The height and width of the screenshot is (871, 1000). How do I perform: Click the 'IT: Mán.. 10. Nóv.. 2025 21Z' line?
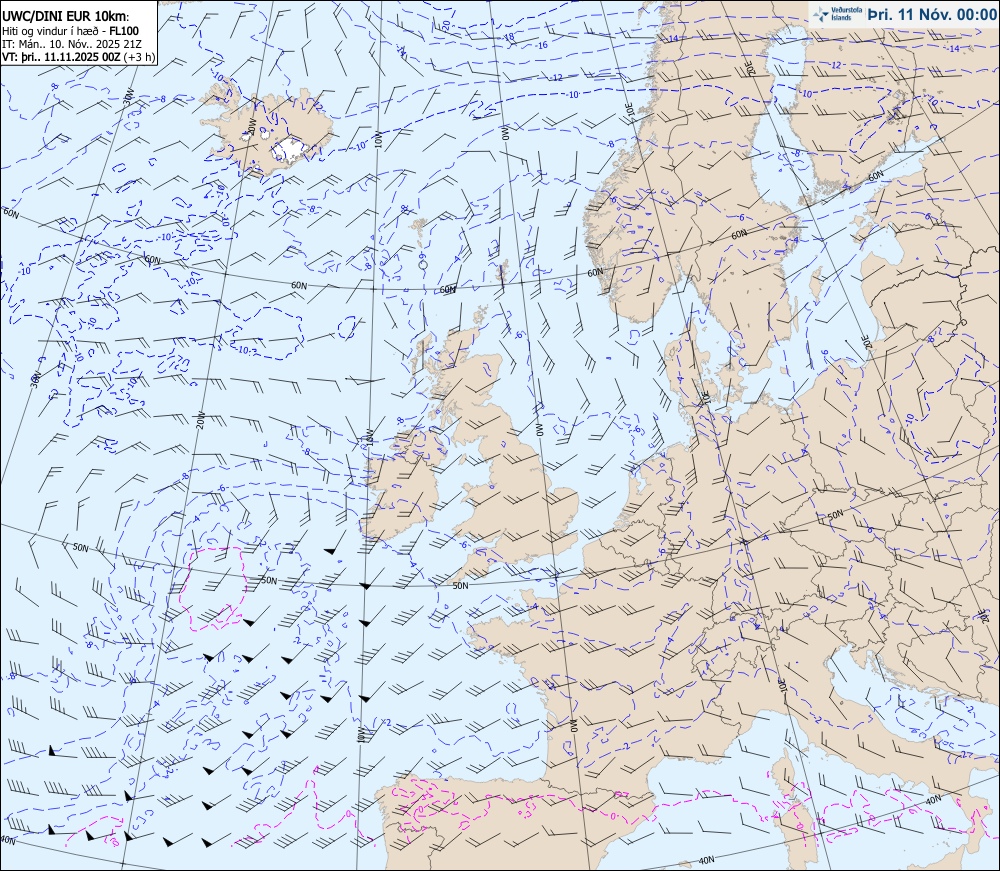(72, 44)
